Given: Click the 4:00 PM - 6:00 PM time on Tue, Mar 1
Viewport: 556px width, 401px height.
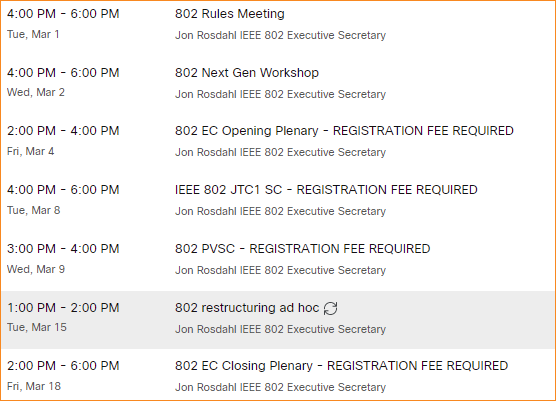Looking at the screenshot, I should tap(63, 14).
